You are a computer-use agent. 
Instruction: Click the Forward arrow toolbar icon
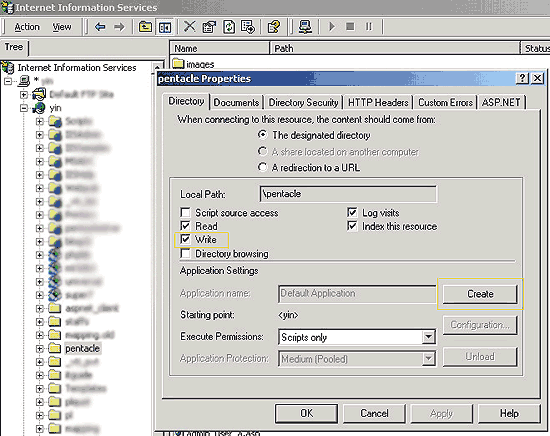coord(119,27)
